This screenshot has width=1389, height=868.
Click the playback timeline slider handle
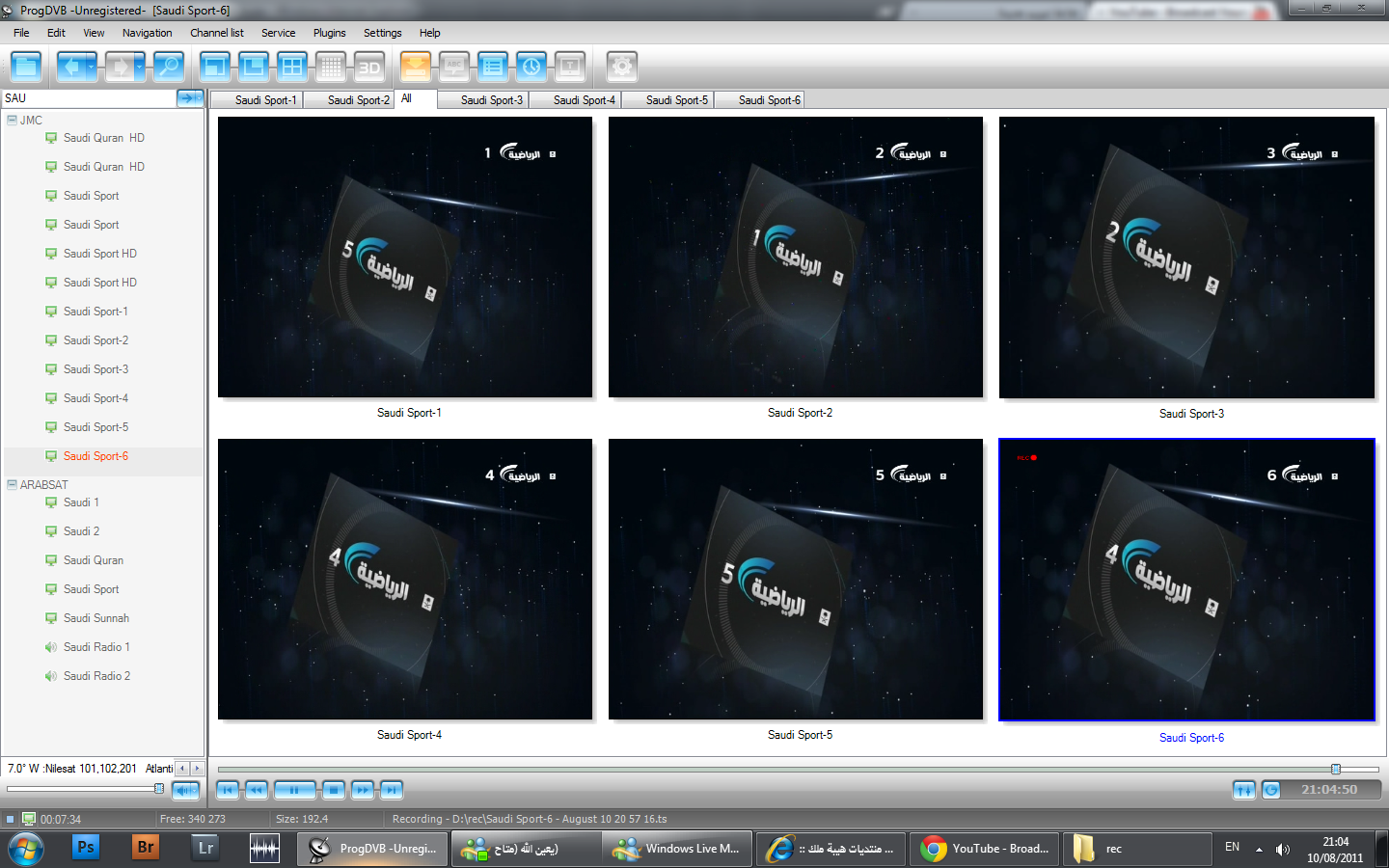click(1336, 769)
